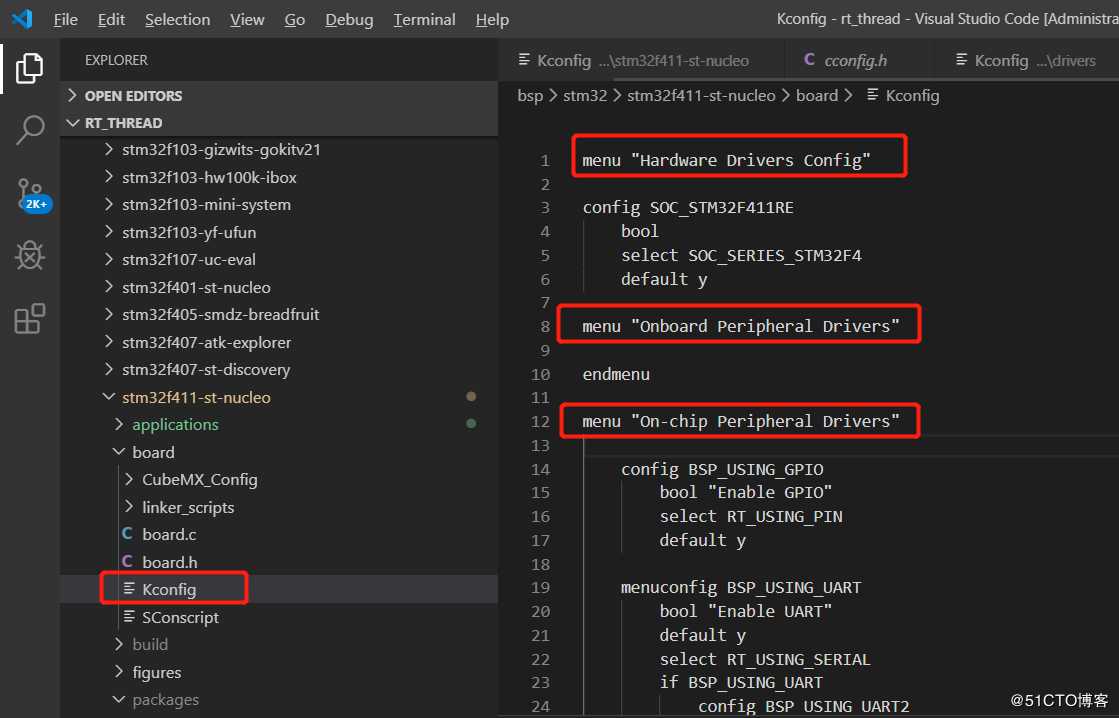Click file icon in Kconfig breadcrumb

coord(872,95)
